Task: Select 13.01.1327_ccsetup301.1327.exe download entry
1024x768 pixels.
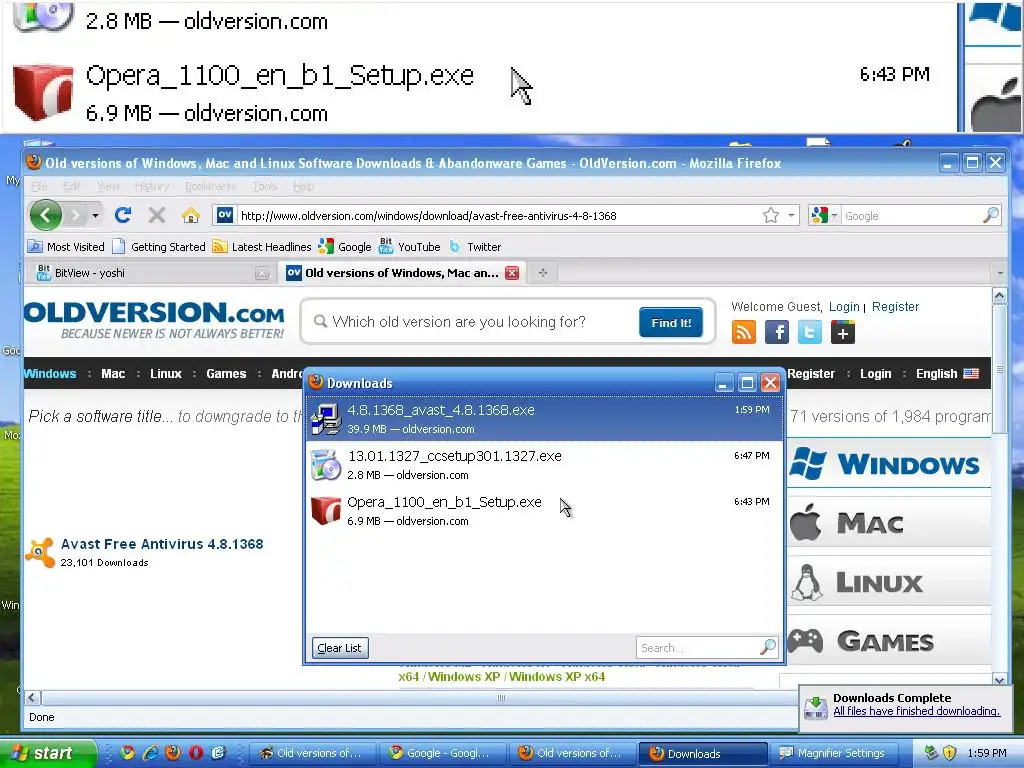Action: [544, 464]
